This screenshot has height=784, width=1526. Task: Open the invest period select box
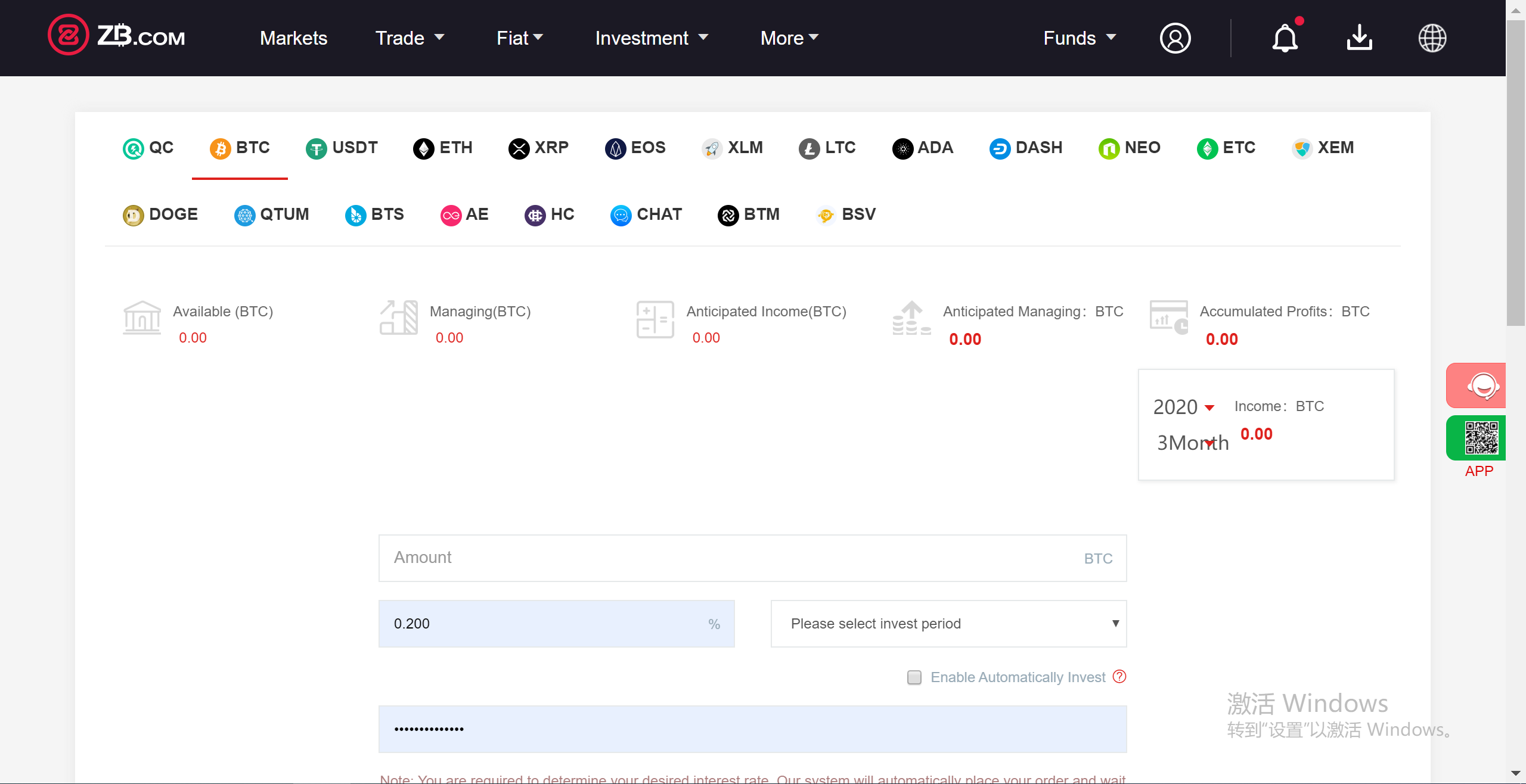948,624
